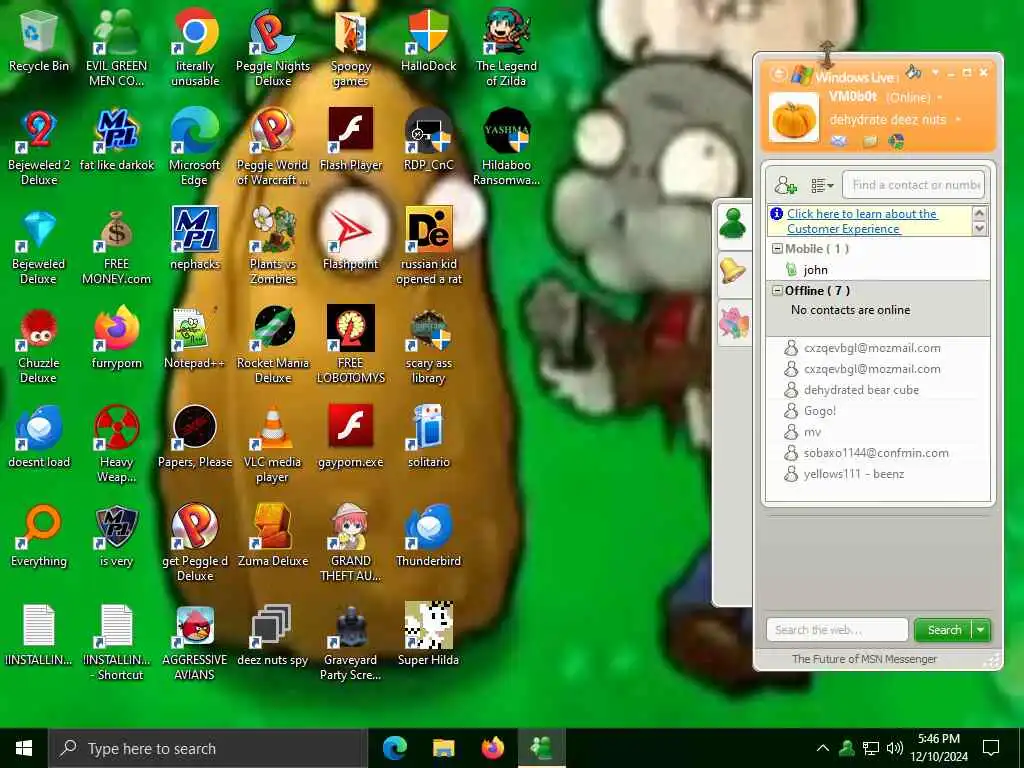The image size is (1024, 768).
Task: Click the Find a contact or number field
Action: (x=913, y=185)
